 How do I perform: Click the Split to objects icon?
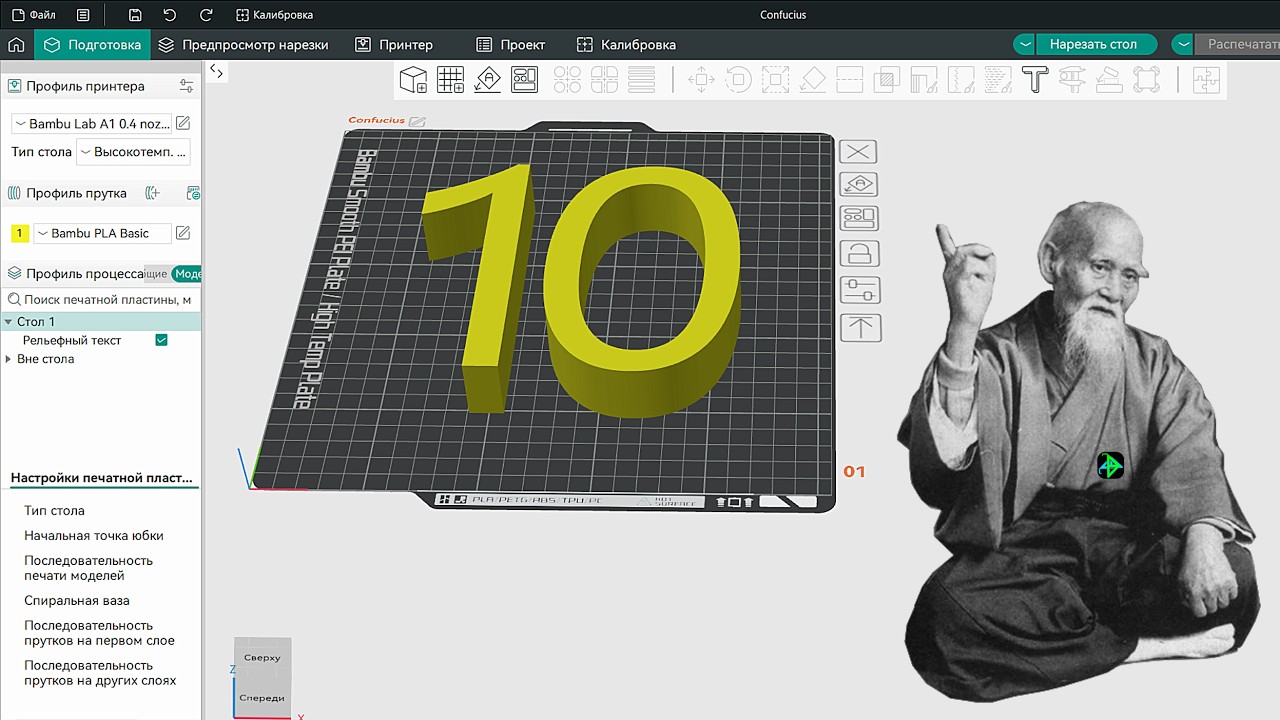pos(567,80)
